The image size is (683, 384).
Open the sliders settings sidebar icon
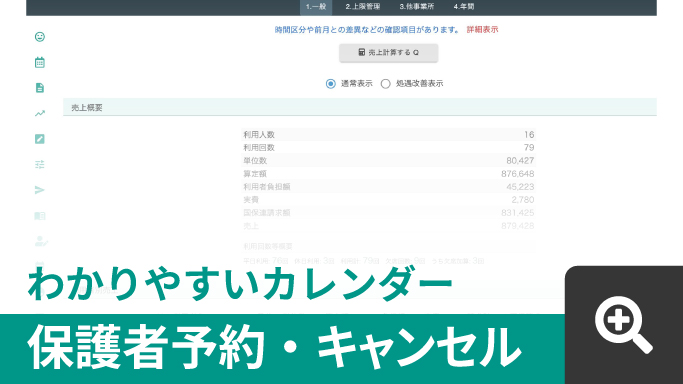tap(40, 165)
